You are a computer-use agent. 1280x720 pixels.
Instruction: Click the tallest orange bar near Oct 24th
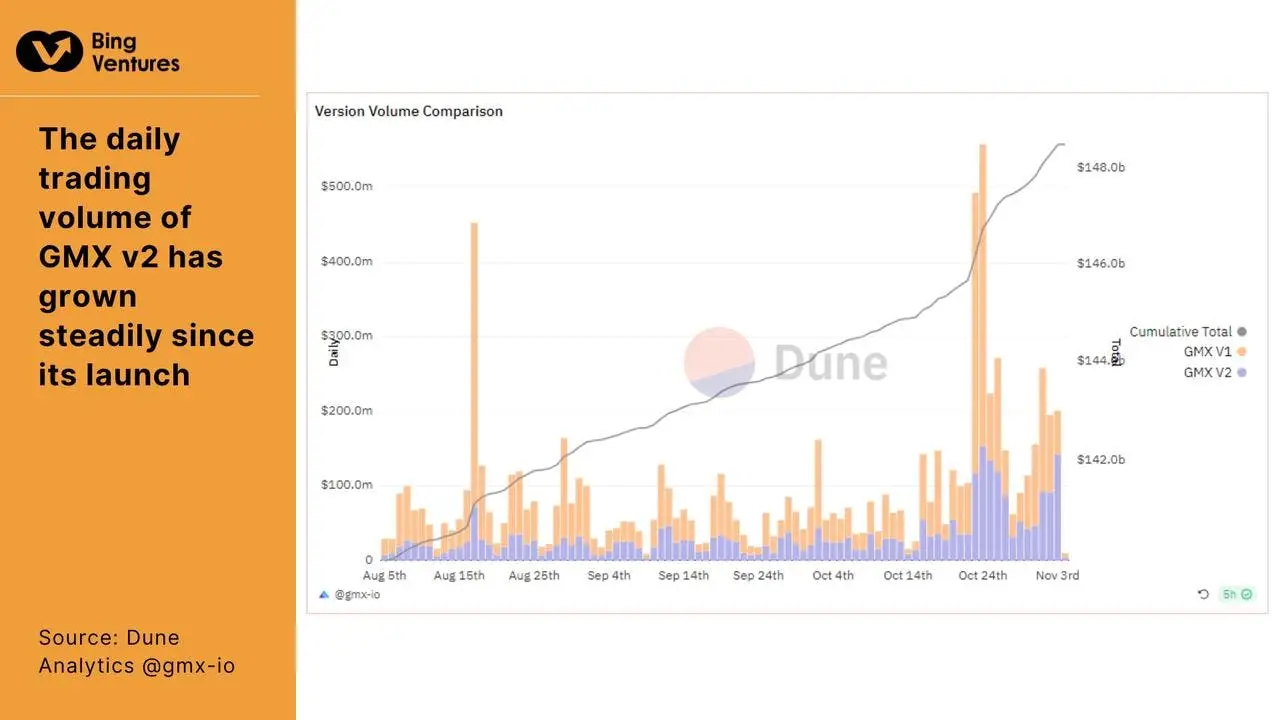[x=982, y=300]
